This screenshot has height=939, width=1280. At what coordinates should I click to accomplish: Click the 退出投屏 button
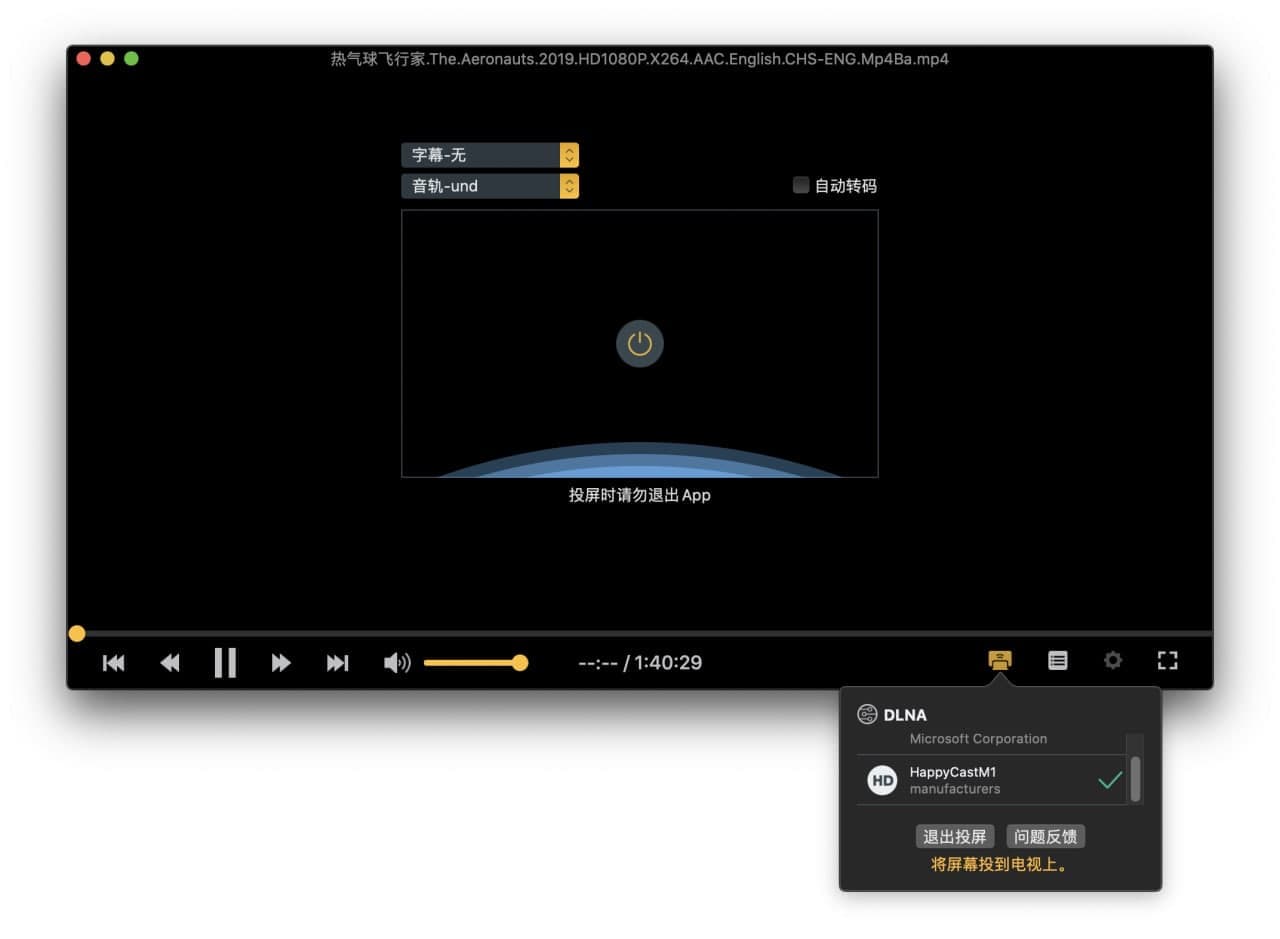(955, 837)
